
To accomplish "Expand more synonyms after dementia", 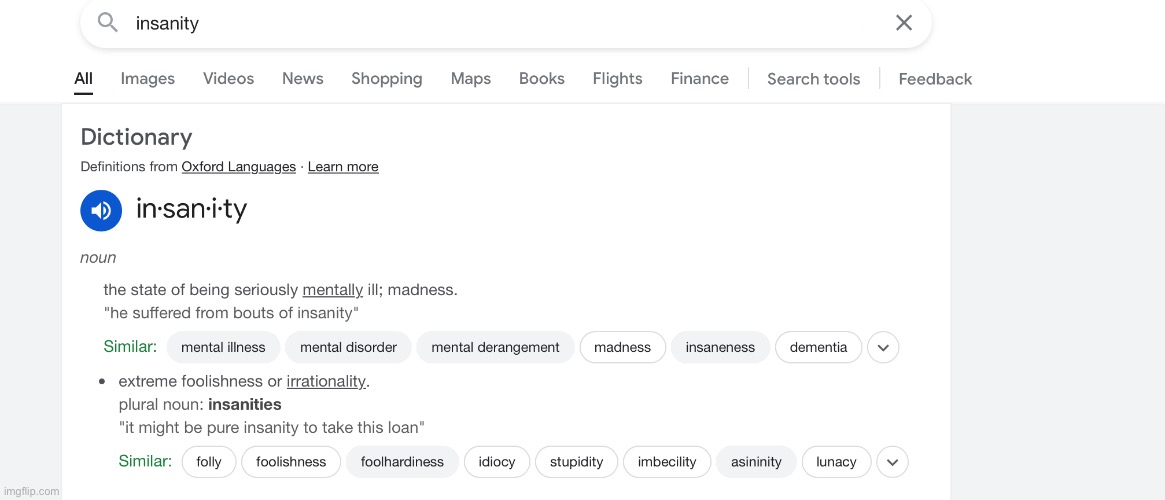I will pos(883,348).
